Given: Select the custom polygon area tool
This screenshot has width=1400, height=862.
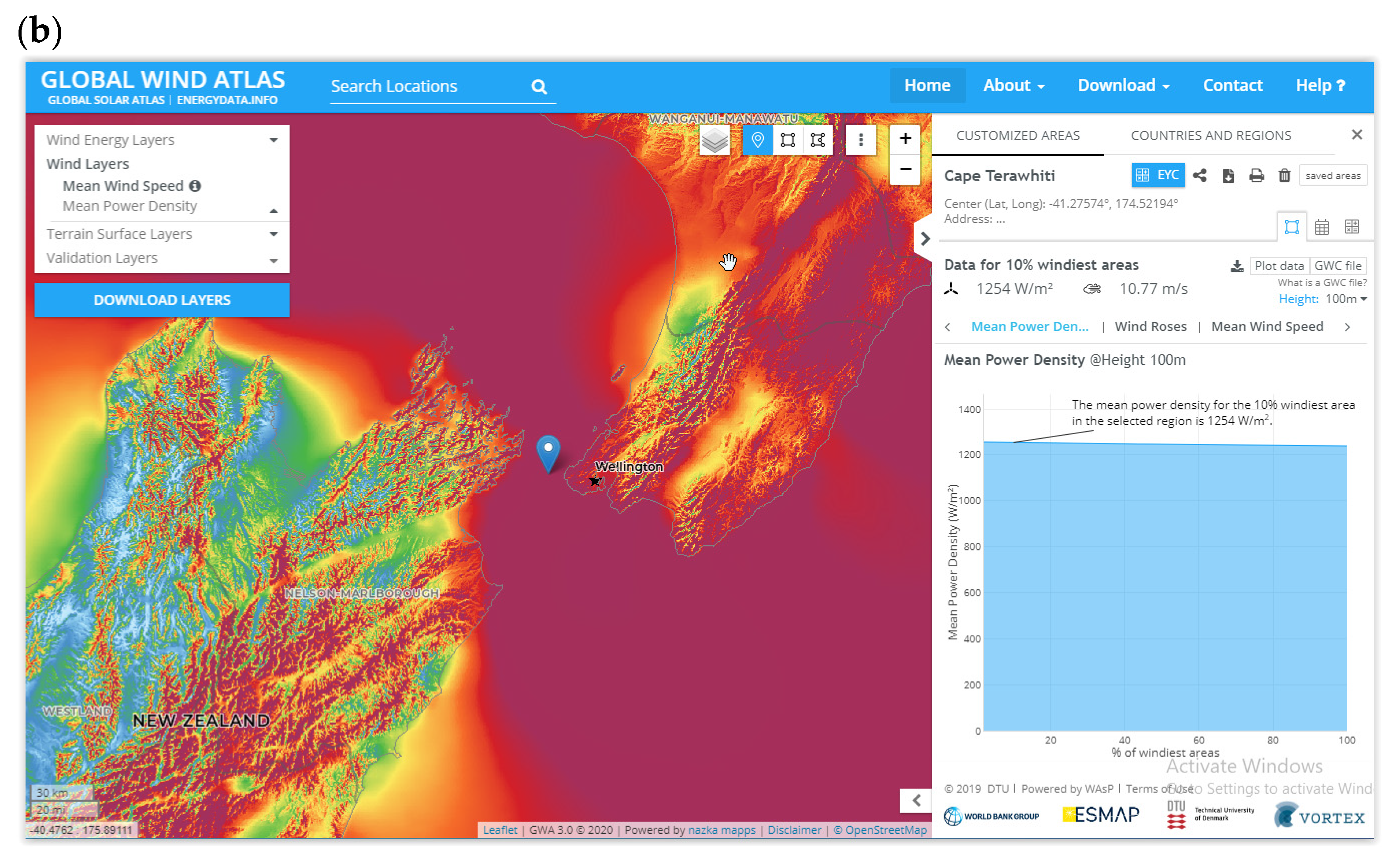Looking at the screenshot, I should click(818, 140).
